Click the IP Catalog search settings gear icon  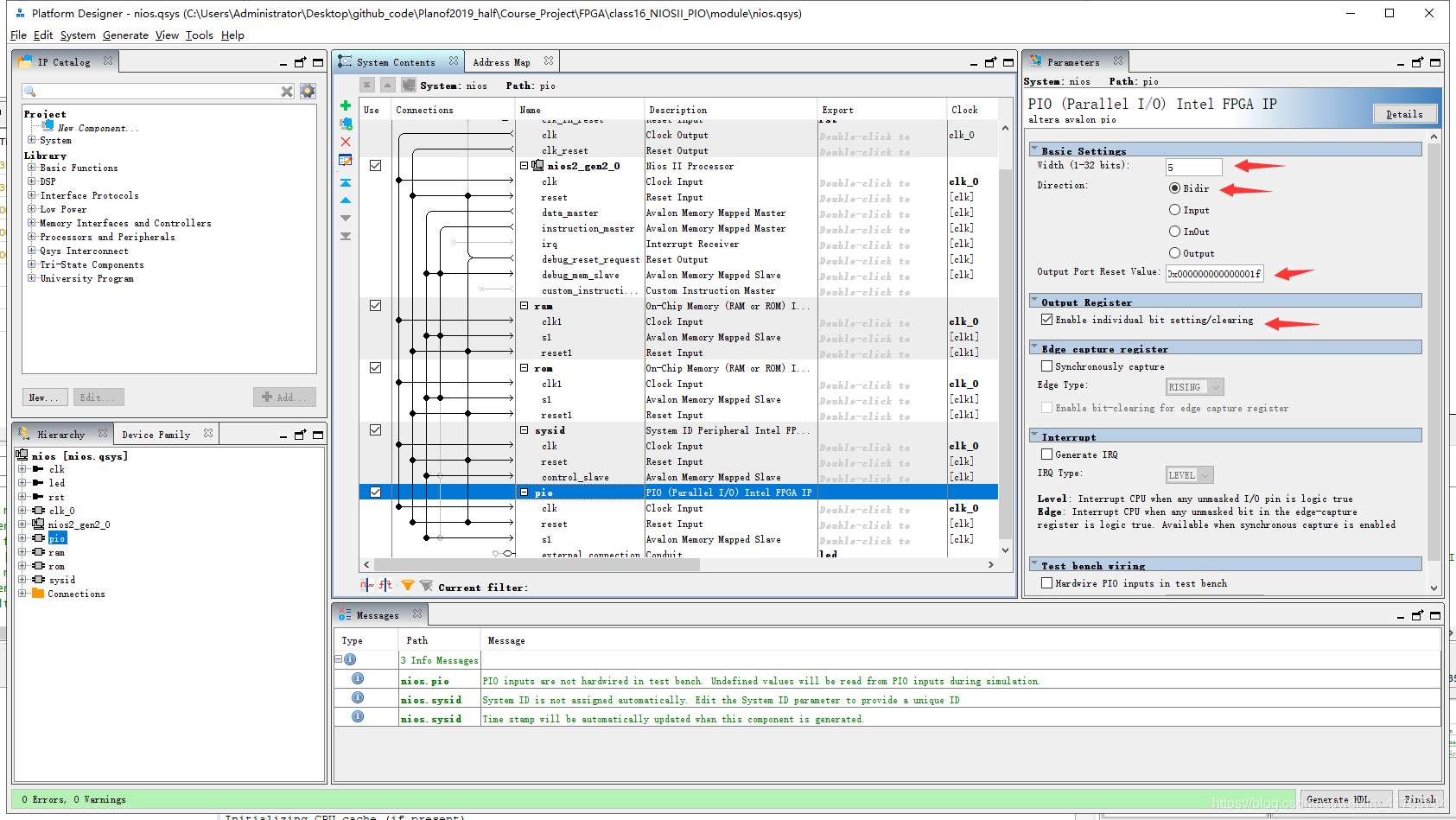point(308,91)
